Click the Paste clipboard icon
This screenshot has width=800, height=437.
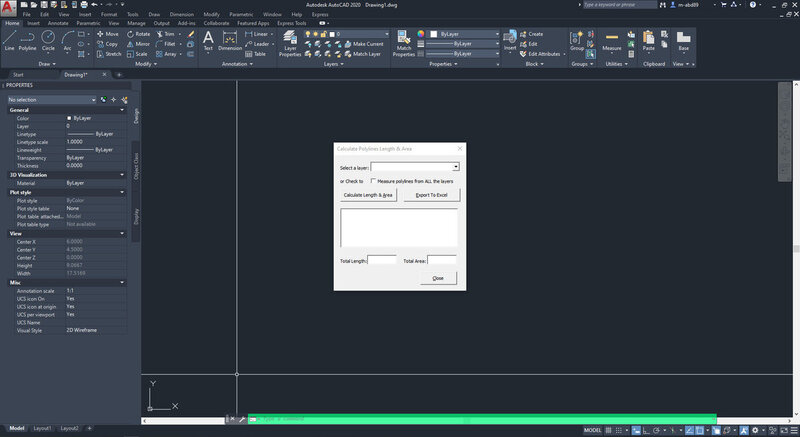(648, 41)
